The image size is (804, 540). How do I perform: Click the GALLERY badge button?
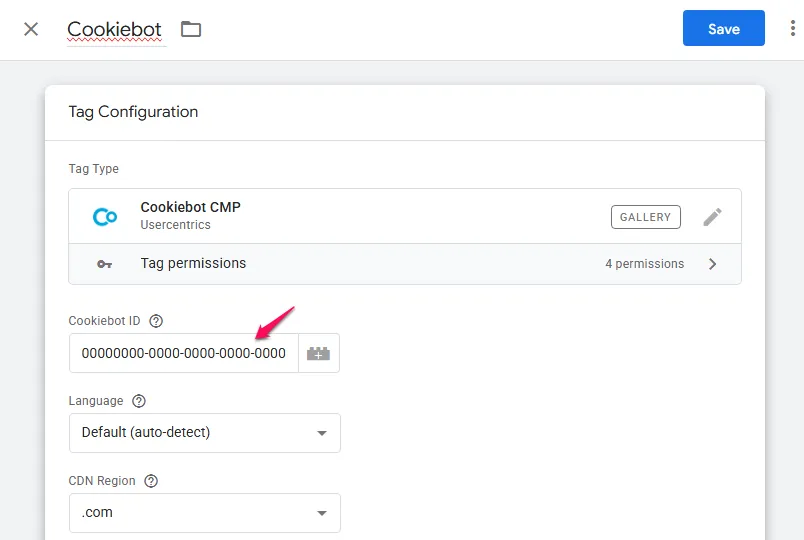[645, 217]
